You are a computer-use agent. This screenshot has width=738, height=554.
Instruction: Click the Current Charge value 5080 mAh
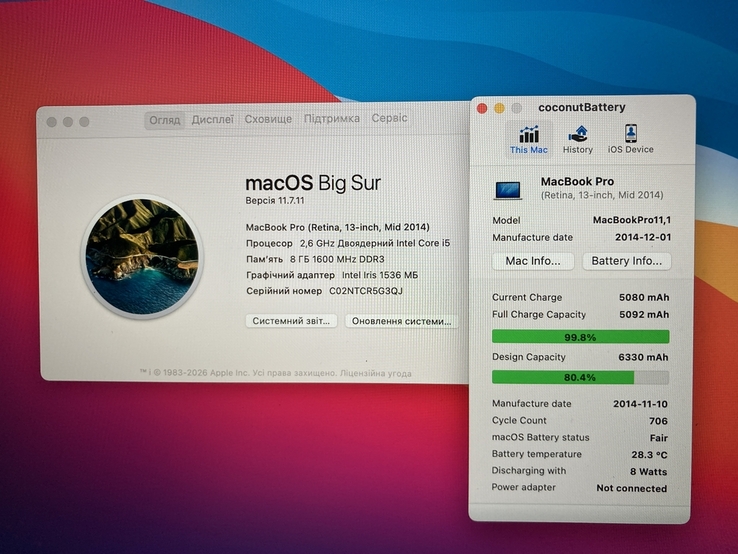644,297
